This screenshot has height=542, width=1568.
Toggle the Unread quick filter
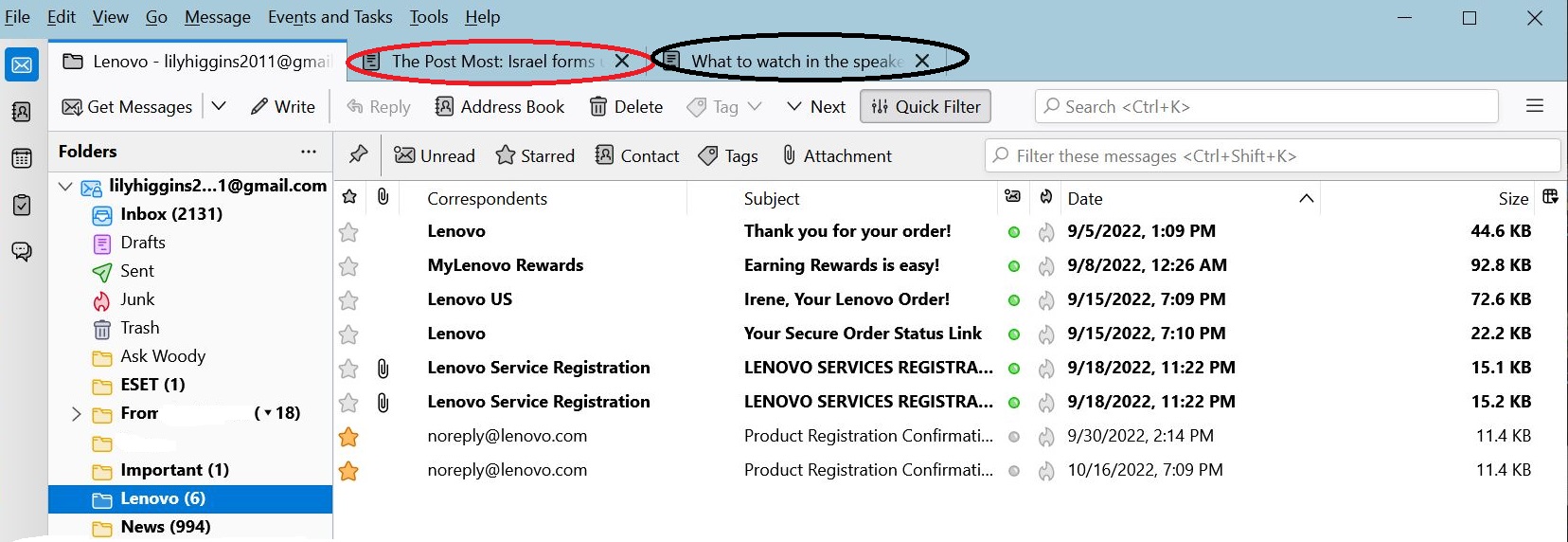pos(435,155)
